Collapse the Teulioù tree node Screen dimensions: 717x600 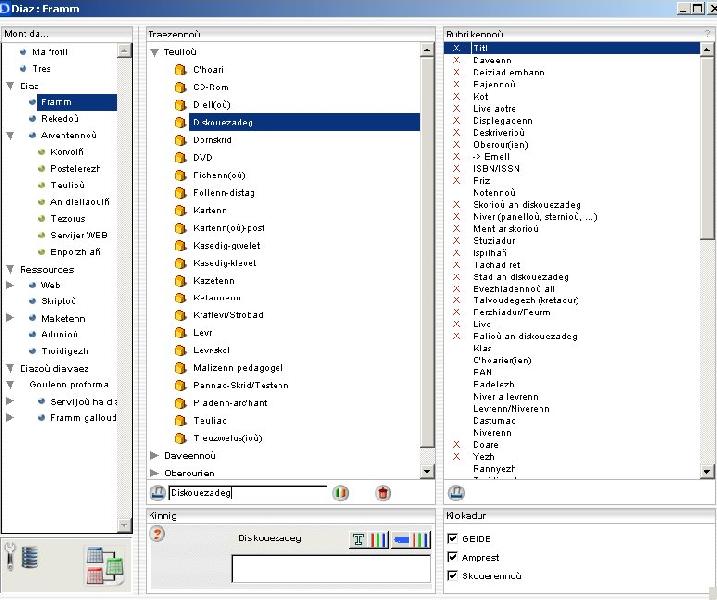(x=154, y=52)
